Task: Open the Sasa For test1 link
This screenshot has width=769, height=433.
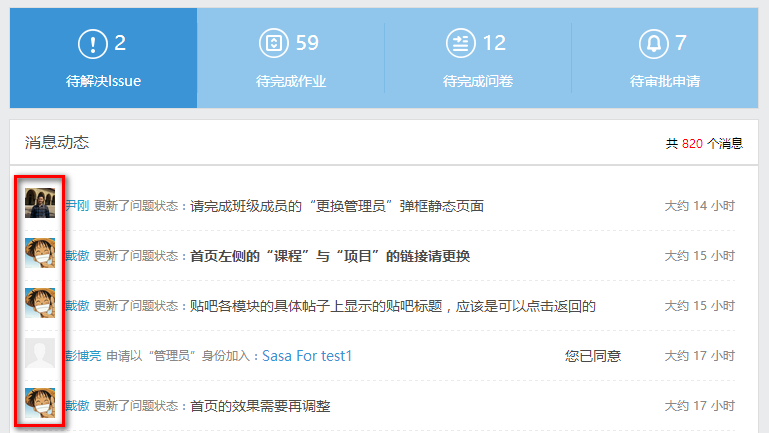Action: tap(307, 356)
